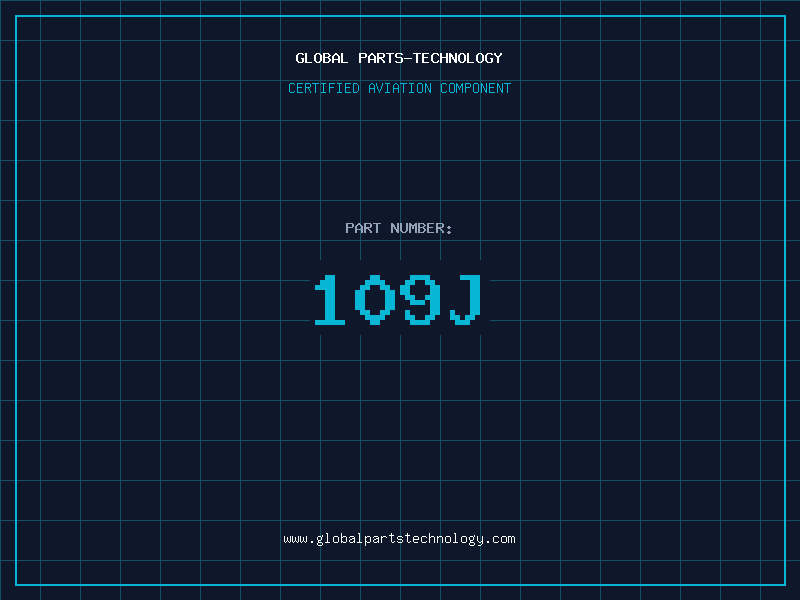Screen dimensions: 800x600
Task: Select the digit 1 of the part number
Action: tap(330, 299)
